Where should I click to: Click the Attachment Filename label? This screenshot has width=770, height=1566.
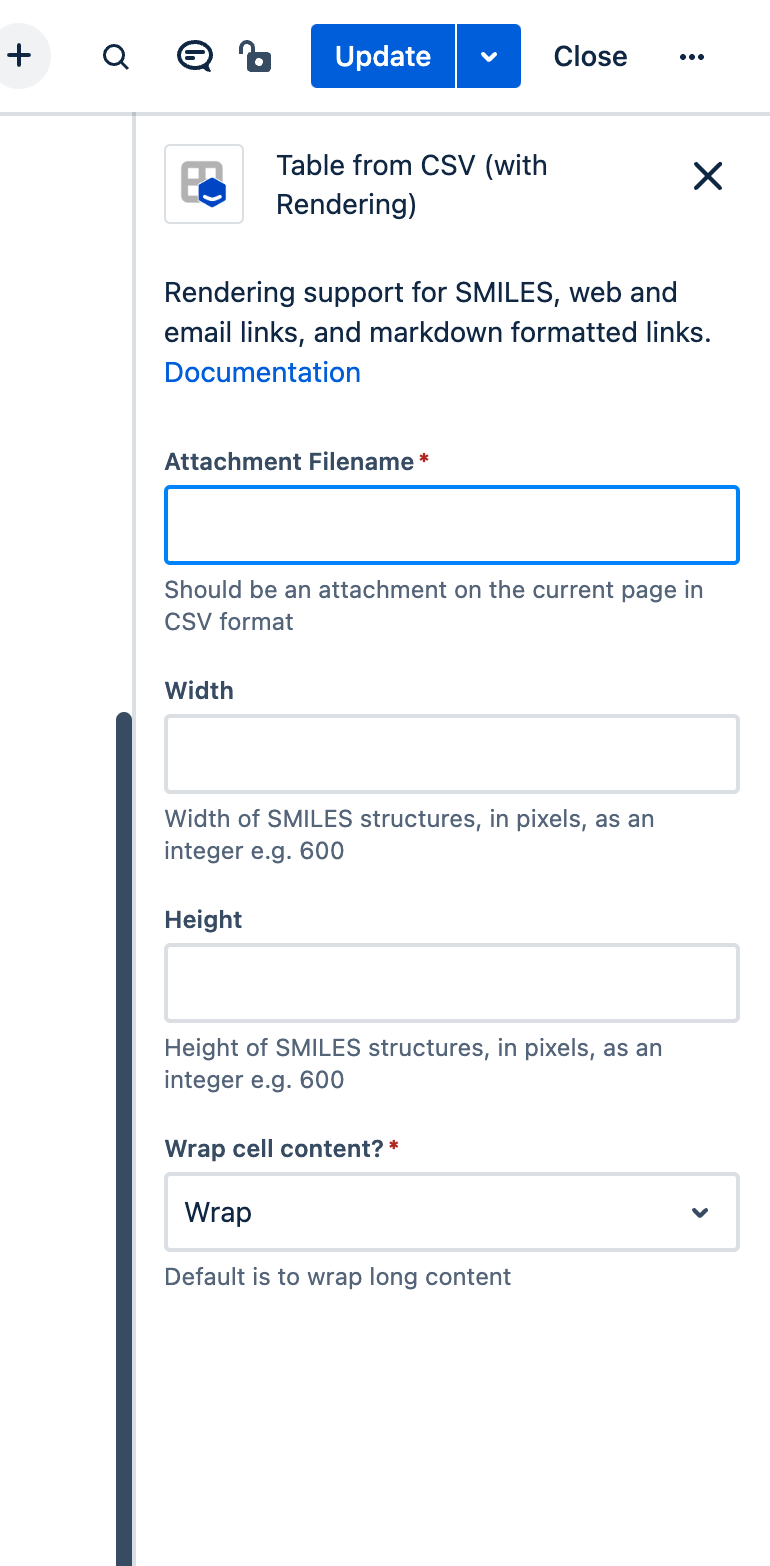[x=289, y=461]
